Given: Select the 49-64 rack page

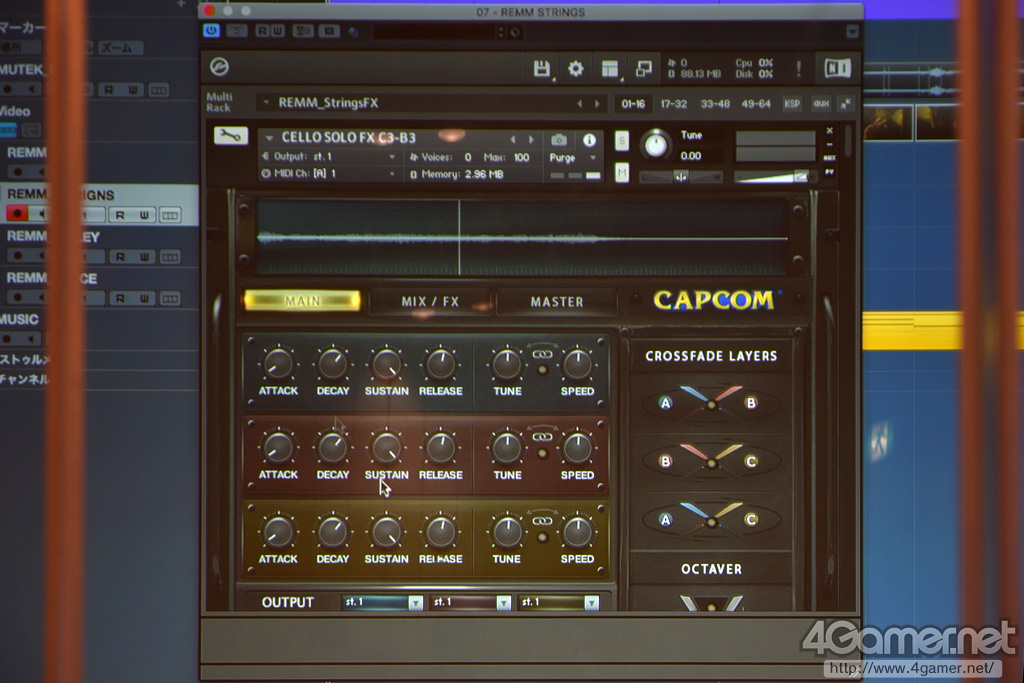Looking at the screenshot, I should [x=756, y=104].
